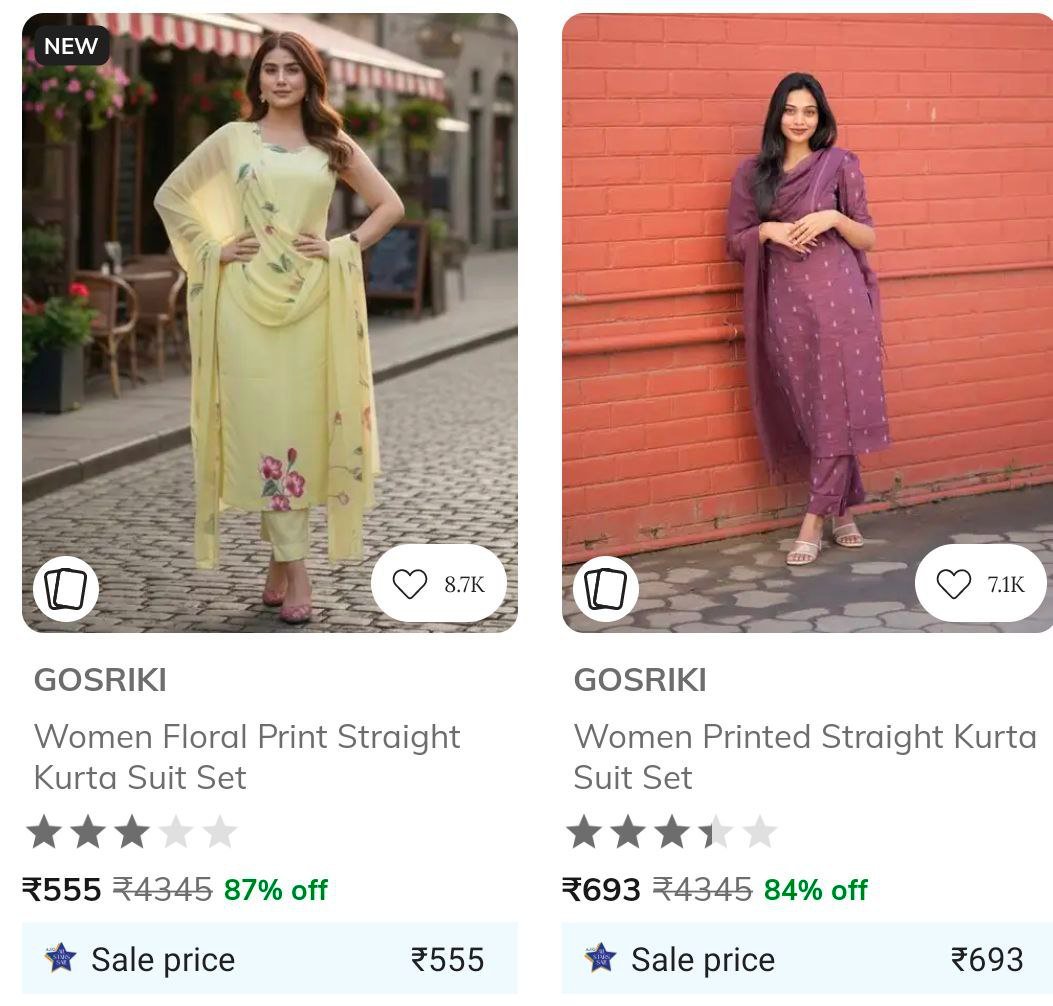Tap the yellow floral kurta product photo
The height and width of the screenshot is (1006, 1053).
tap(270, 320)
